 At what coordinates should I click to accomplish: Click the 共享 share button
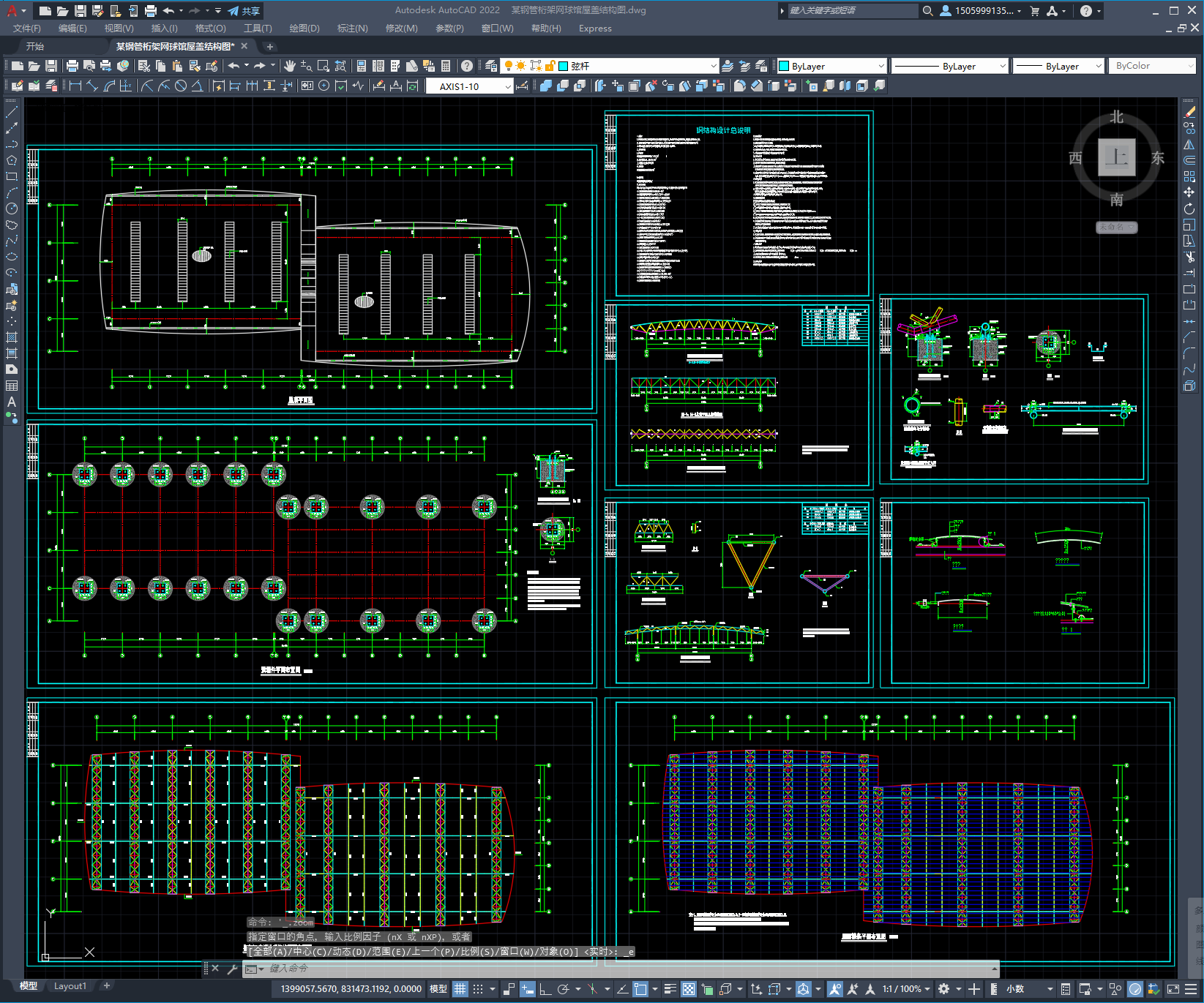244,11
